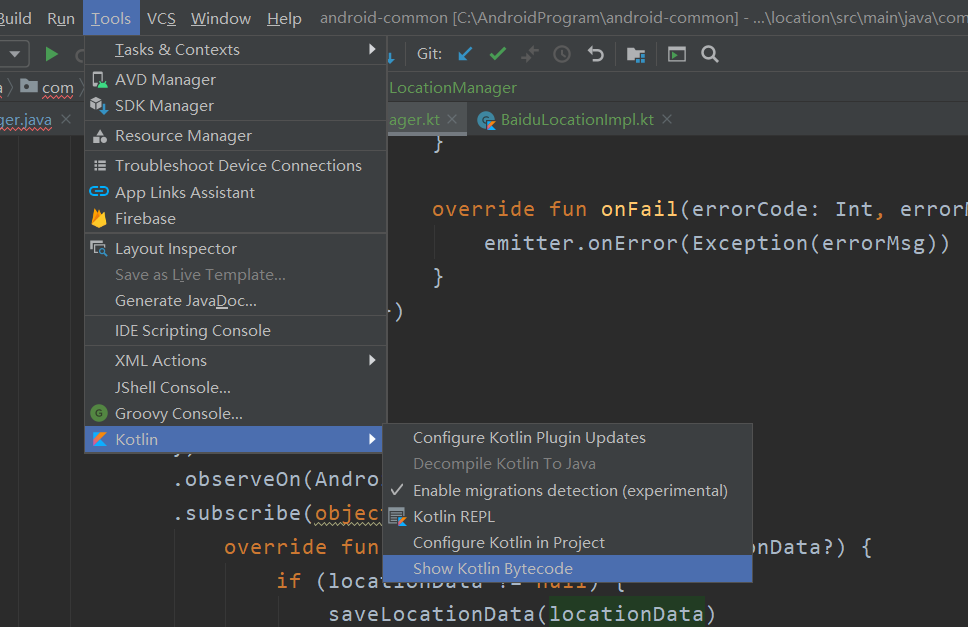Choose Generate JavaDoc menu entry
968x627 pixels.
[235, 301]
